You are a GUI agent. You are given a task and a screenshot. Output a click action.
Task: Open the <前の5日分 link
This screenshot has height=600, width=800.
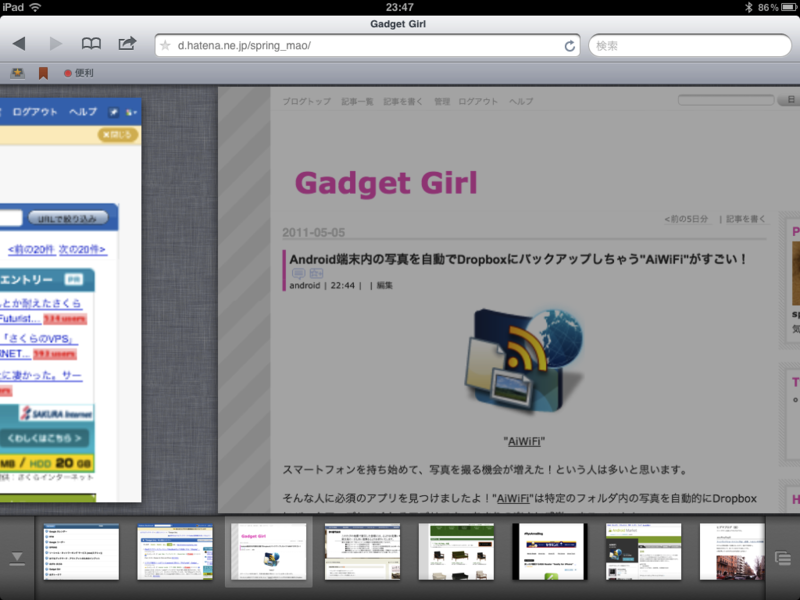pyautogui.click(x=686, y=219)
